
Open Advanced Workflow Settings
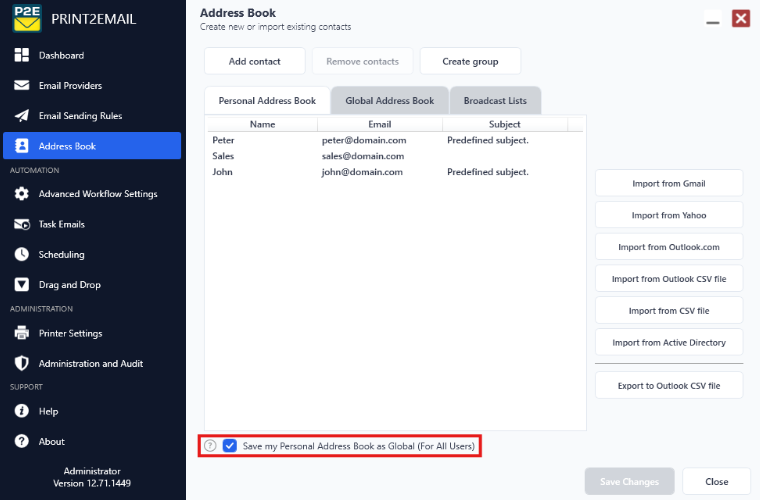point(98,194)
